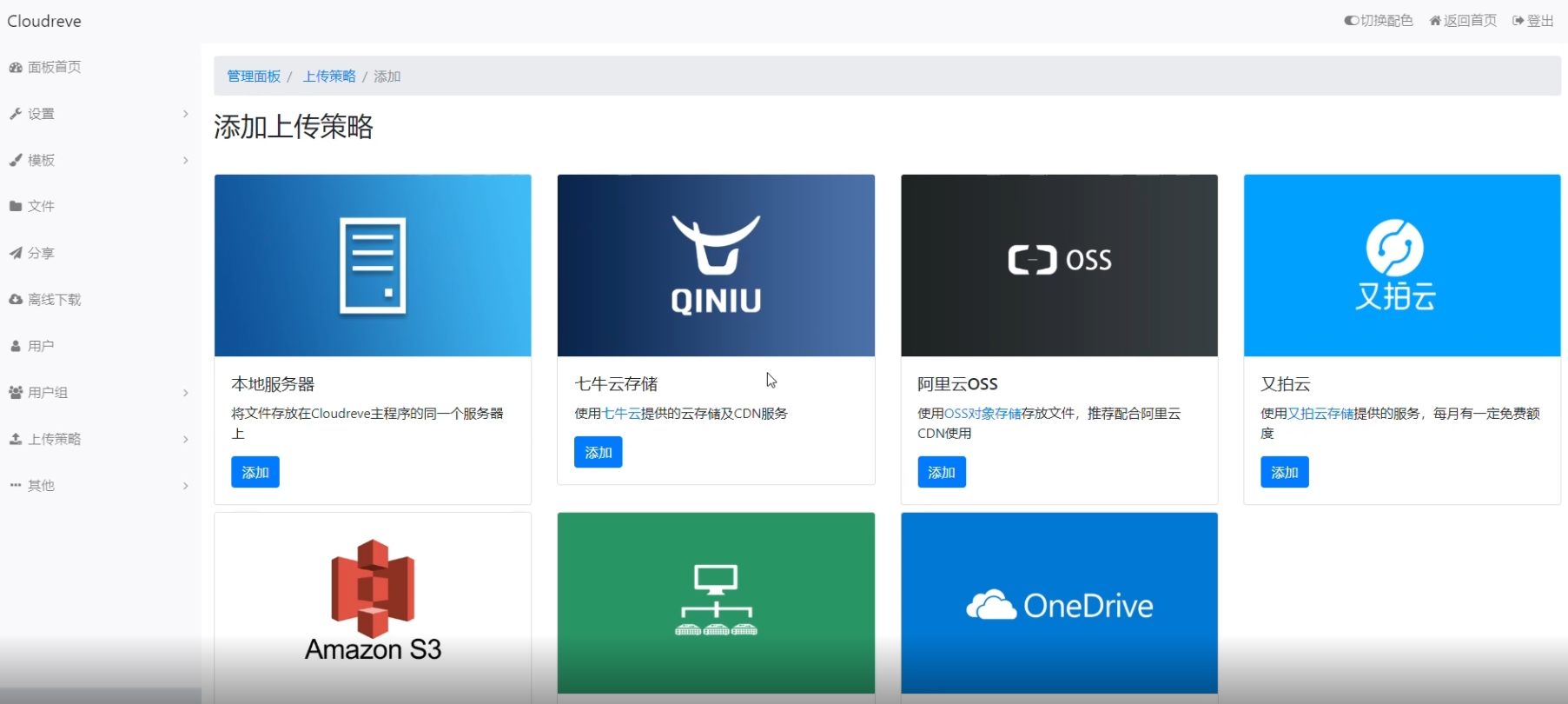Open the 返回首页 home link
The image size is (1568, 704).
click(1463, 21)
